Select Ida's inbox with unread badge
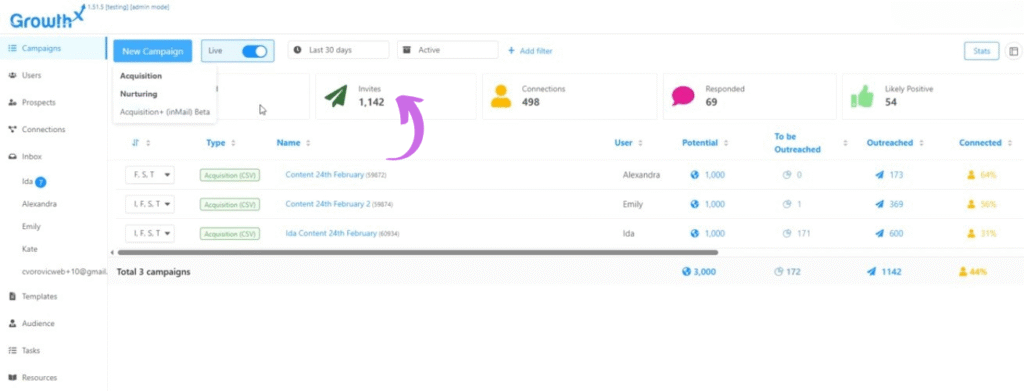This screenshot has height=391, width=1024. pos(34,181)
